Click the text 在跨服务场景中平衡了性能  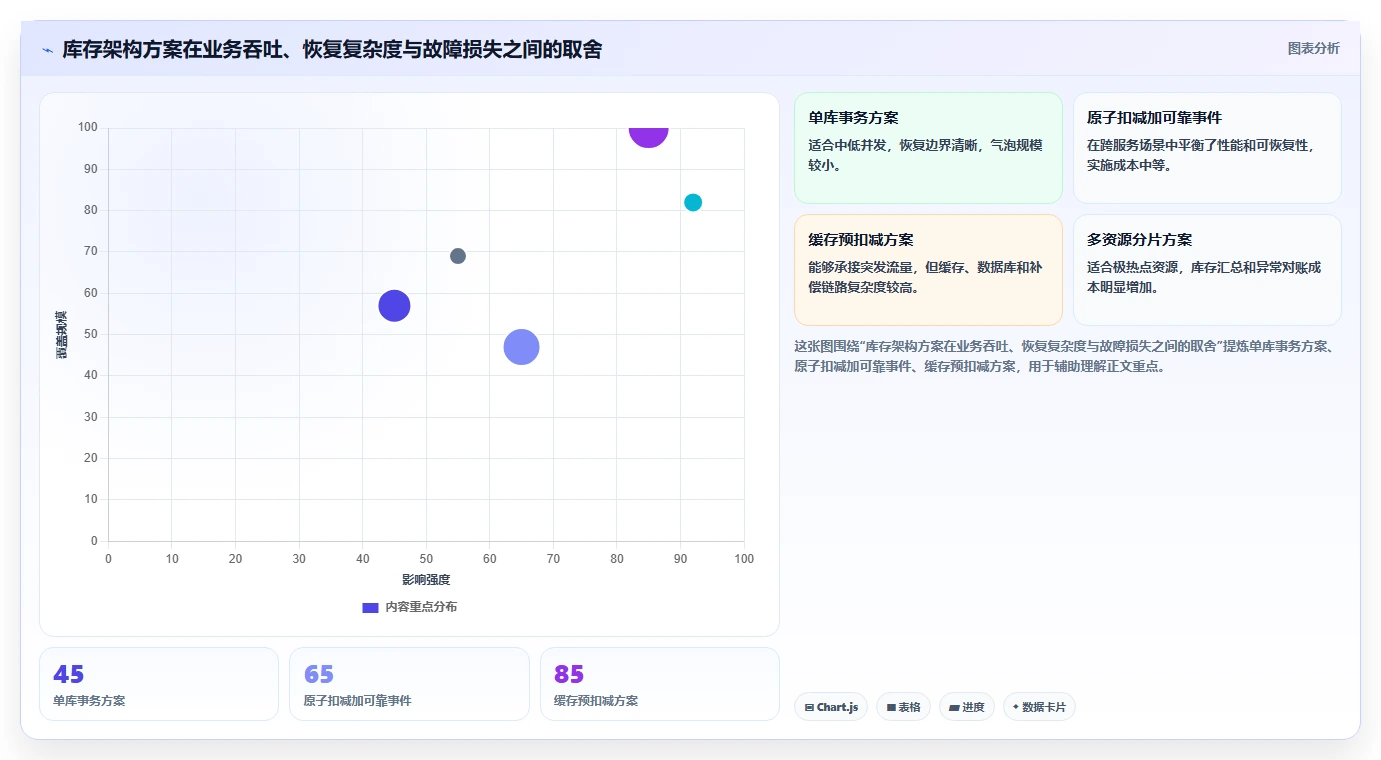(1200, 155)
